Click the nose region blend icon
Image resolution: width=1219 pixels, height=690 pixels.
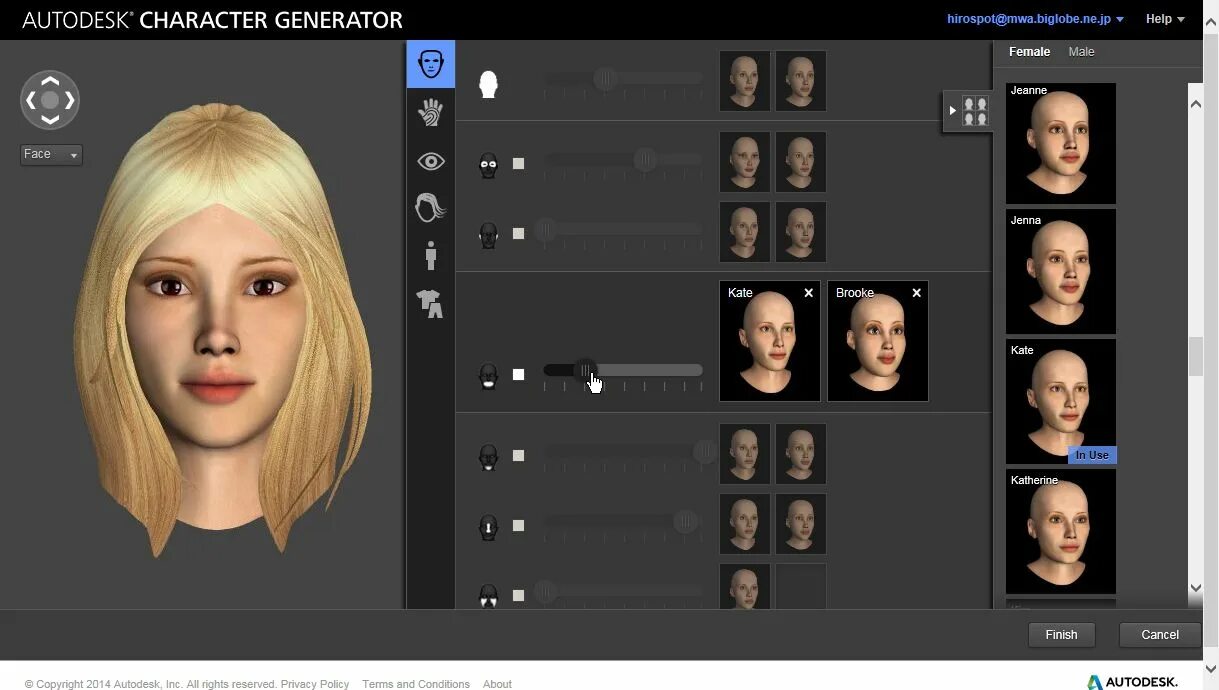pos(488,527)
